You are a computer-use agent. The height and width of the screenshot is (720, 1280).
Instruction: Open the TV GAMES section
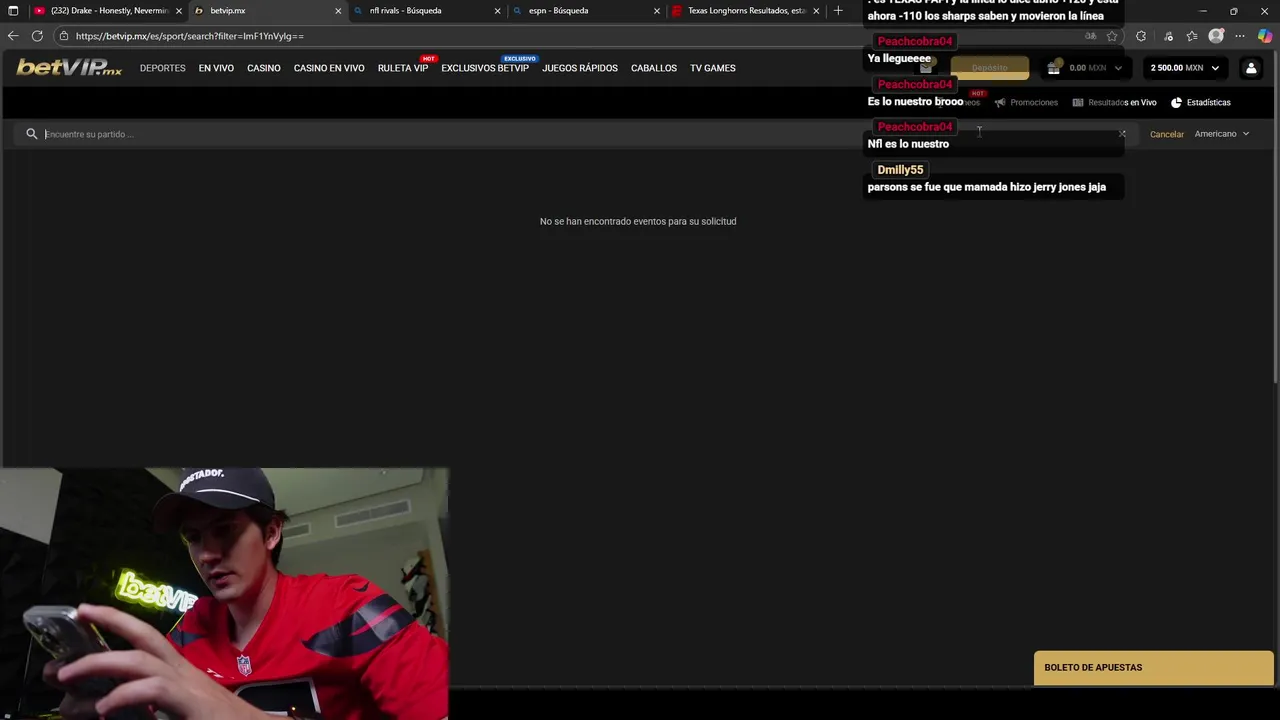pos(713,68)
